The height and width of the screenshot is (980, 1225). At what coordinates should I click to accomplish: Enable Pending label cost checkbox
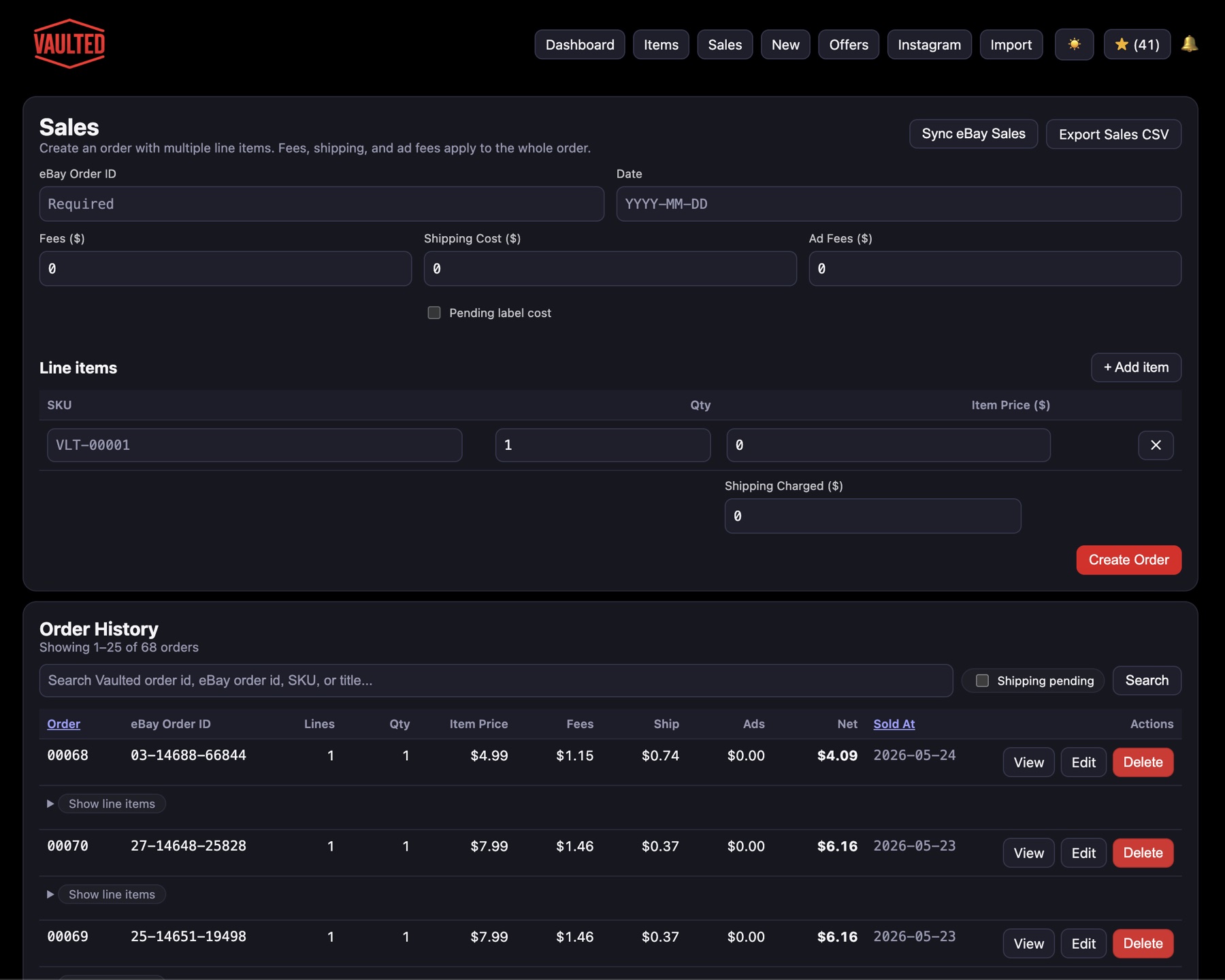click(434, 312)
